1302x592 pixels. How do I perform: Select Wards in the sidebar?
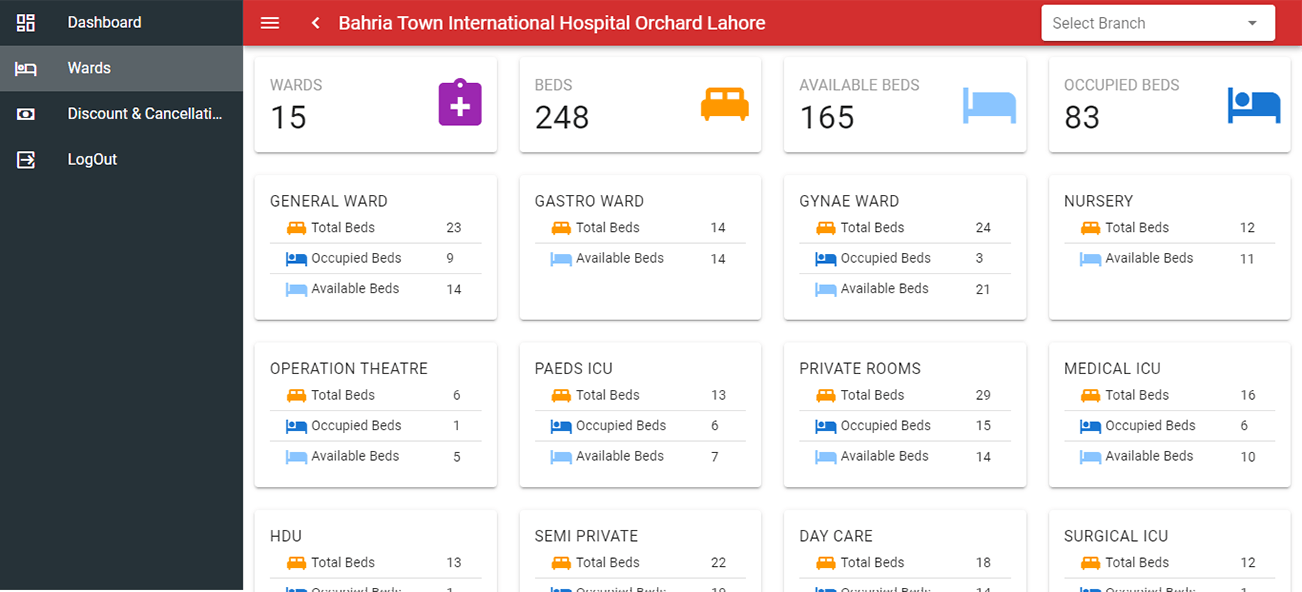(121, 68)
